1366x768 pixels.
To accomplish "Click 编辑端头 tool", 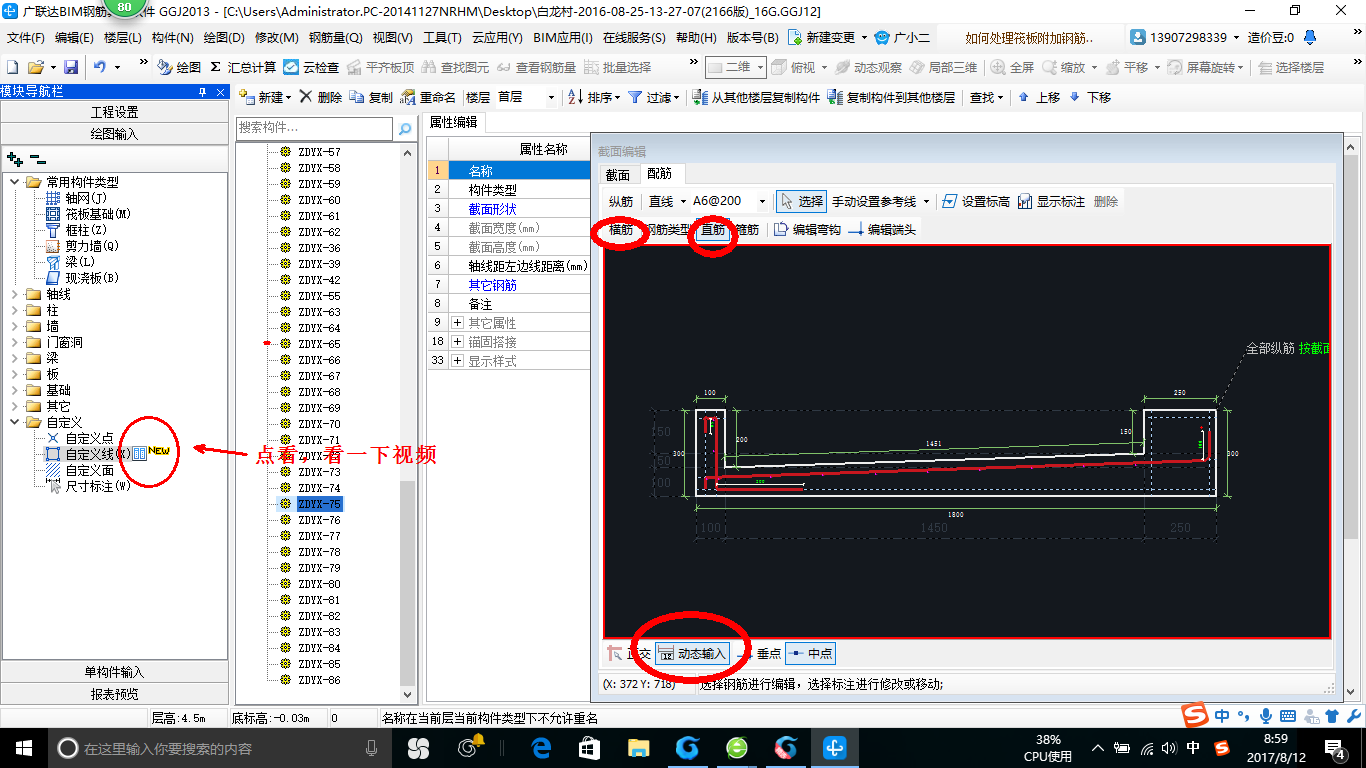I will (x=882, y=229).
